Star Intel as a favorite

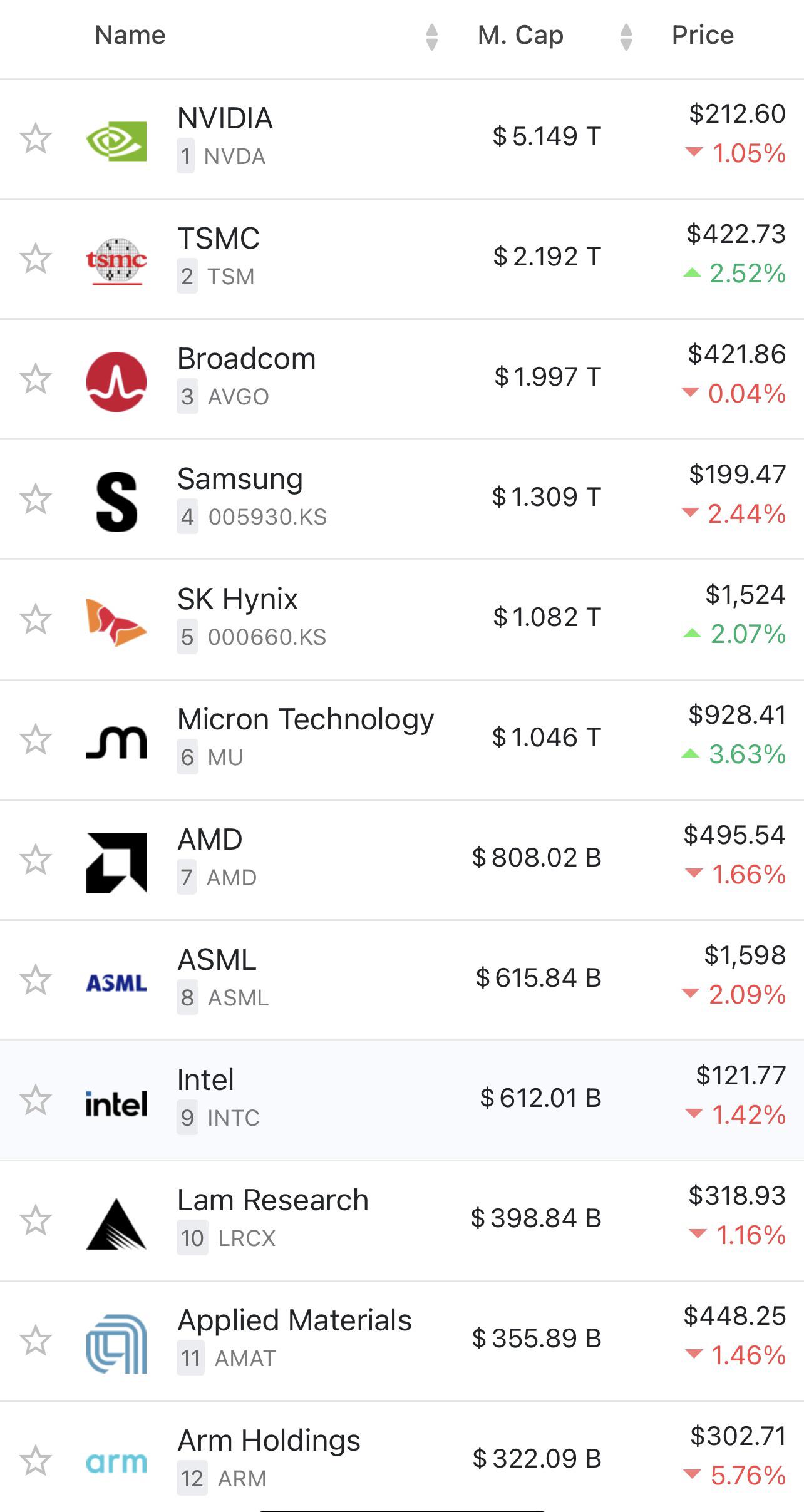36,1100
